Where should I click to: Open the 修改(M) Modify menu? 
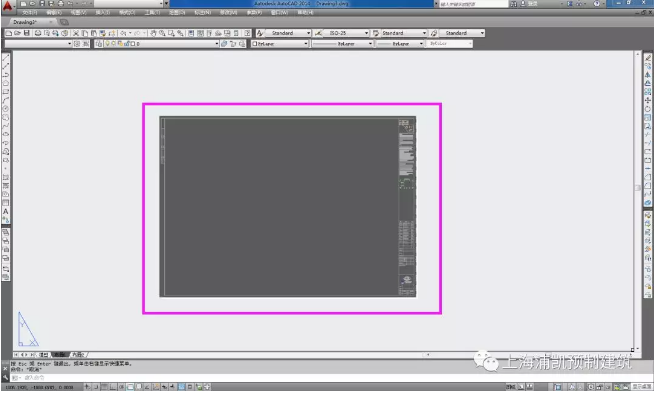click(228, 13)
